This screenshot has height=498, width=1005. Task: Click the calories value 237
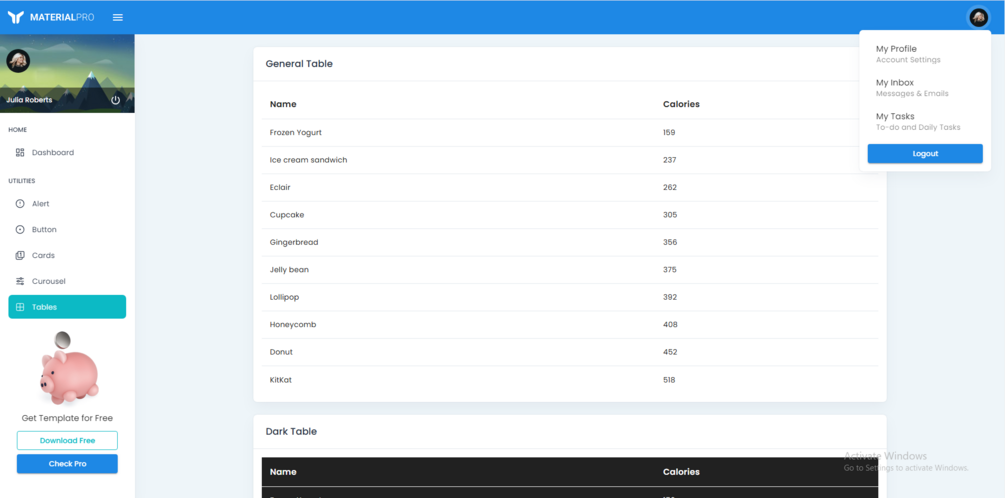(670, 160)
